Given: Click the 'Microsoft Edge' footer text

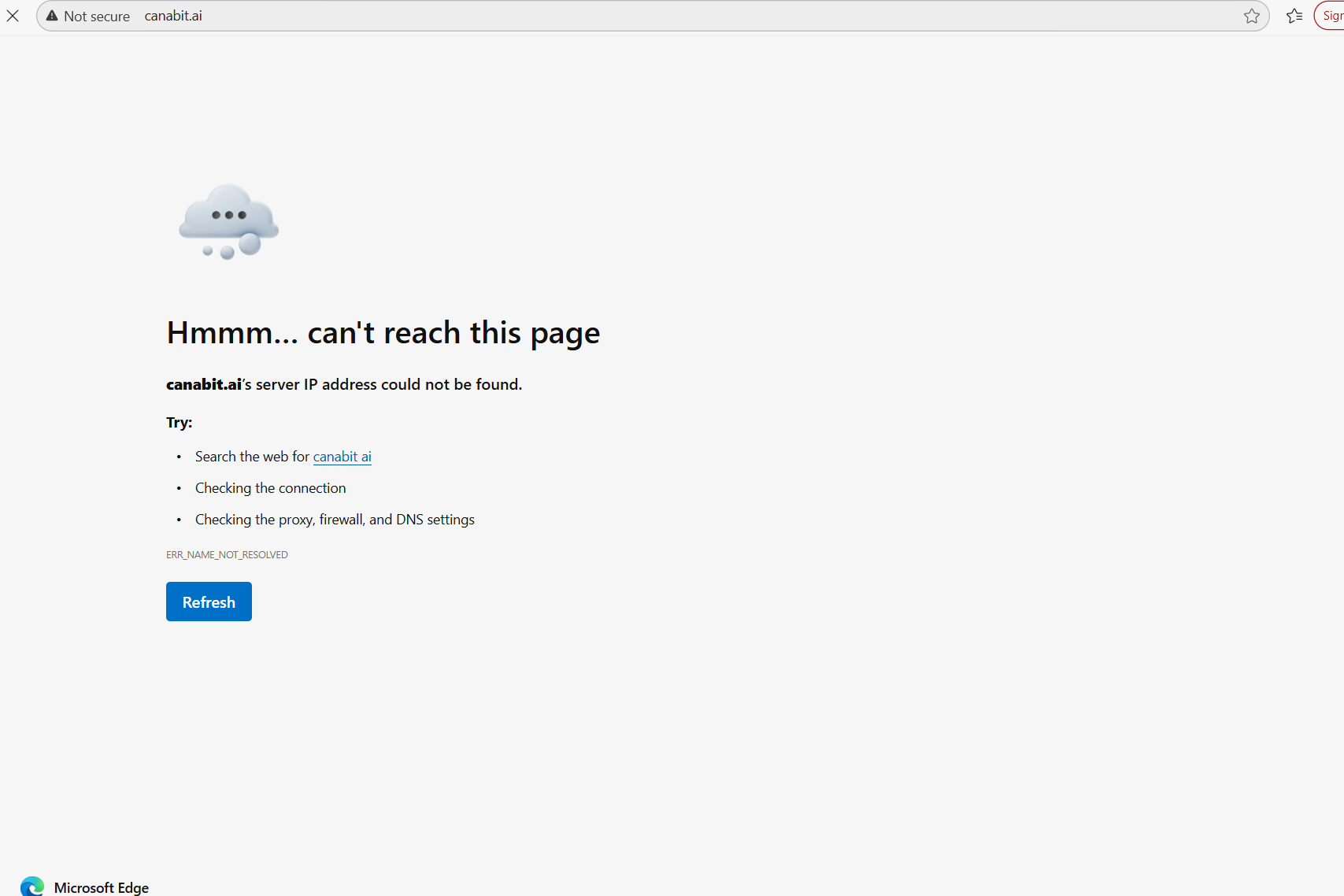Looking at the screenshot, I should tap(101, 887).
